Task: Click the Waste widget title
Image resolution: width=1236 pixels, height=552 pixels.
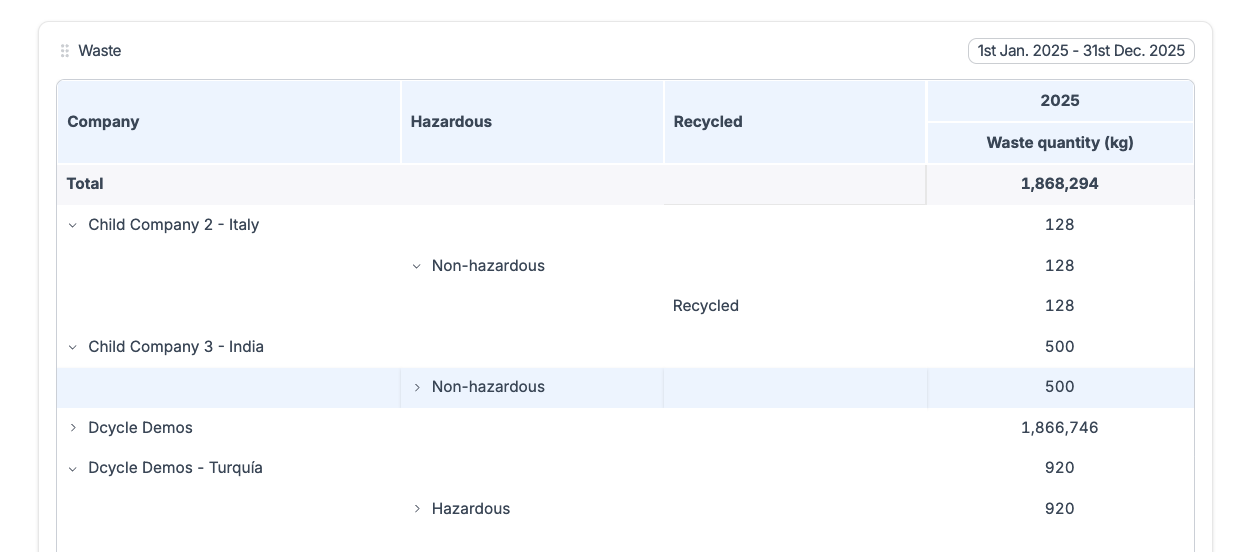Action: [x=100, y=51]
